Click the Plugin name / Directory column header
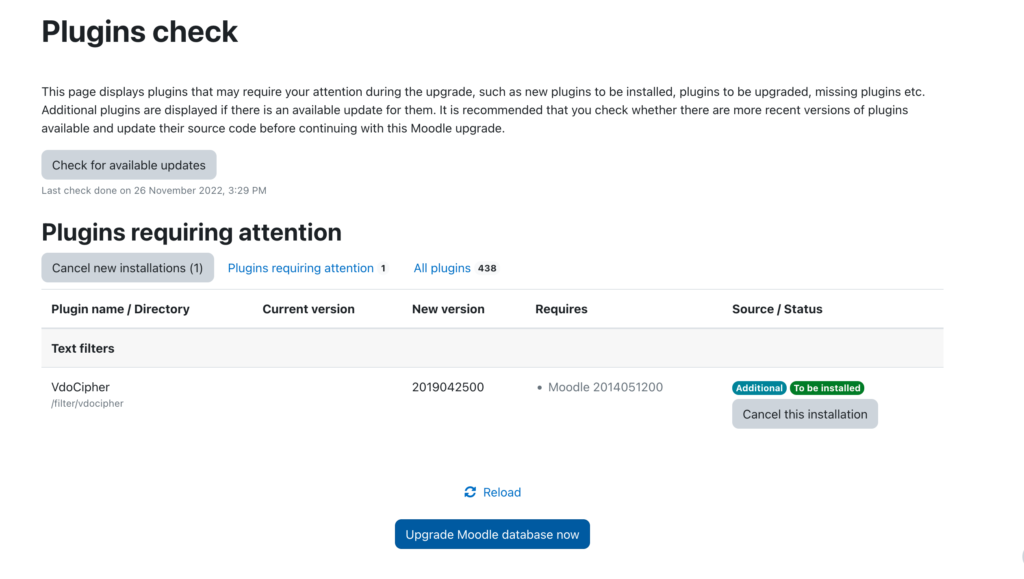Screen dimensions: 1024x579 click(120, 309)
